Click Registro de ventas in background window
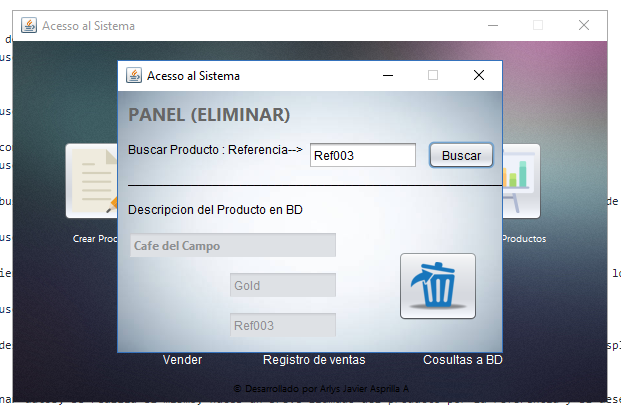This screenshot has width=621, height=416. pos(314,360)
